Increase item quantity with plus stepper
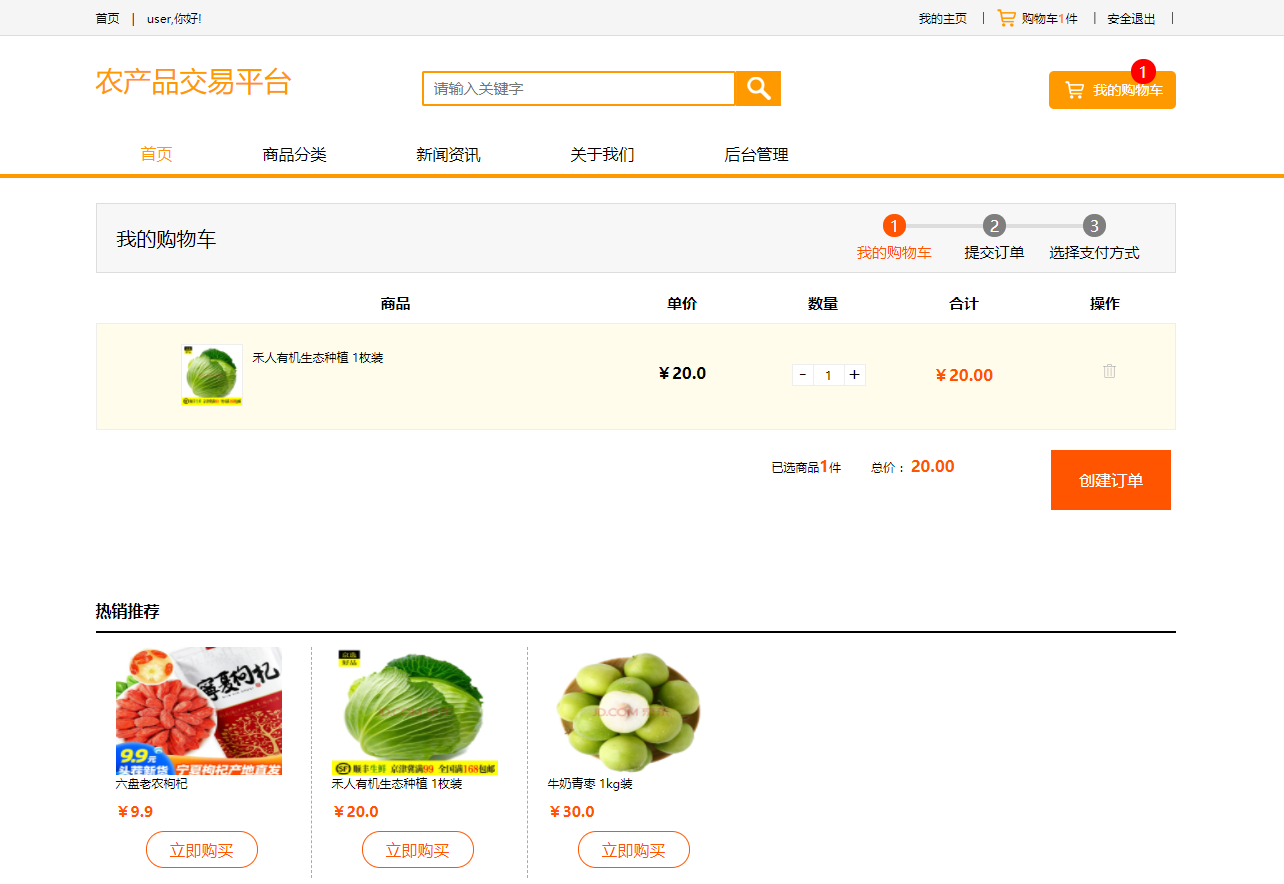This screenshot has height=884, width=1284. [x=855, y=374]
